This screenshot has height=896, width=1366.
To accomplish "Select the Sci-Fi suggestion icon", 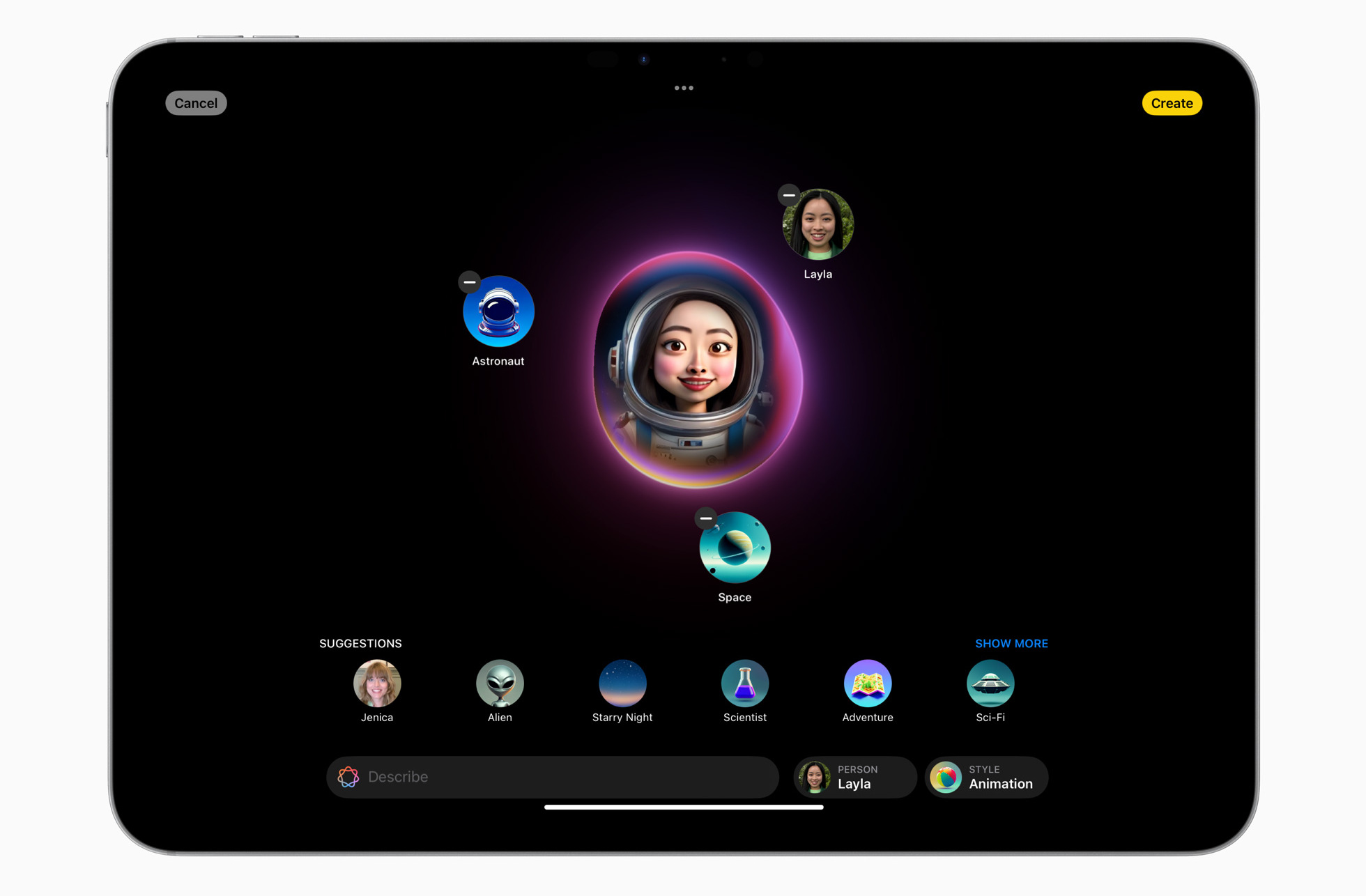I will [x=990, y=684].
